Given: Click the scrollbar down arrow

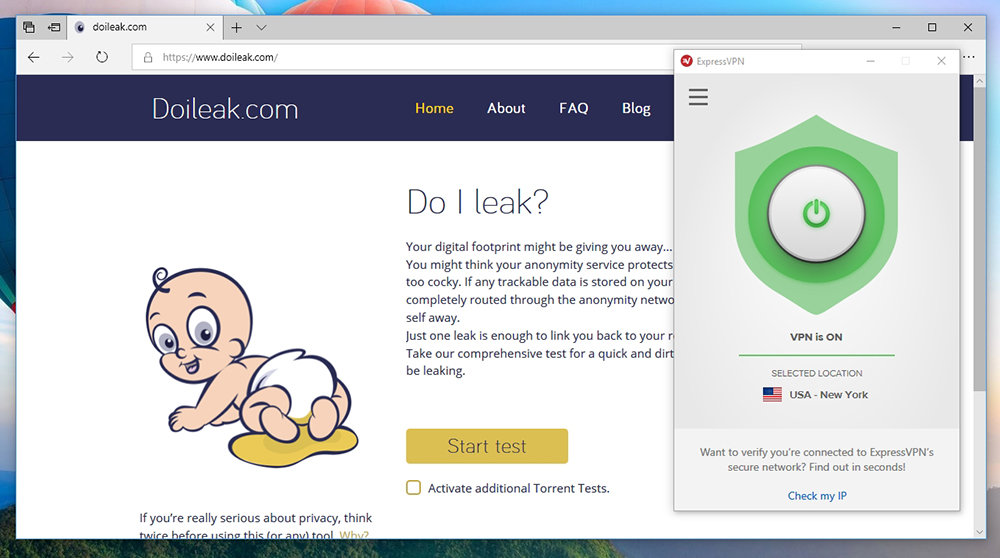Looking at the screenshot, I should tap(980, 531).
